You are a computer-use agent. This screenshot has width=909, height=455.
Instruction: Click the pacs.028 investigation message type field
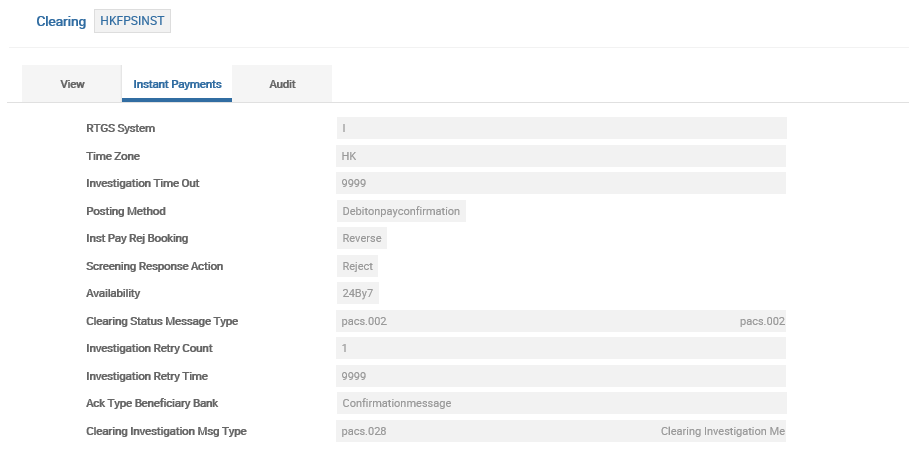point(480,431)
